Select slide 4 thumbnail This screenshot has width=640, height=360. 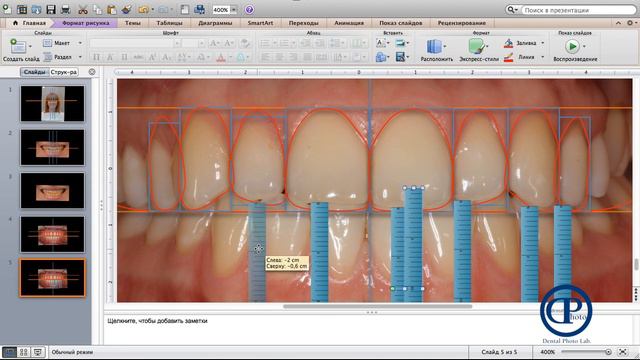[53, 234]
